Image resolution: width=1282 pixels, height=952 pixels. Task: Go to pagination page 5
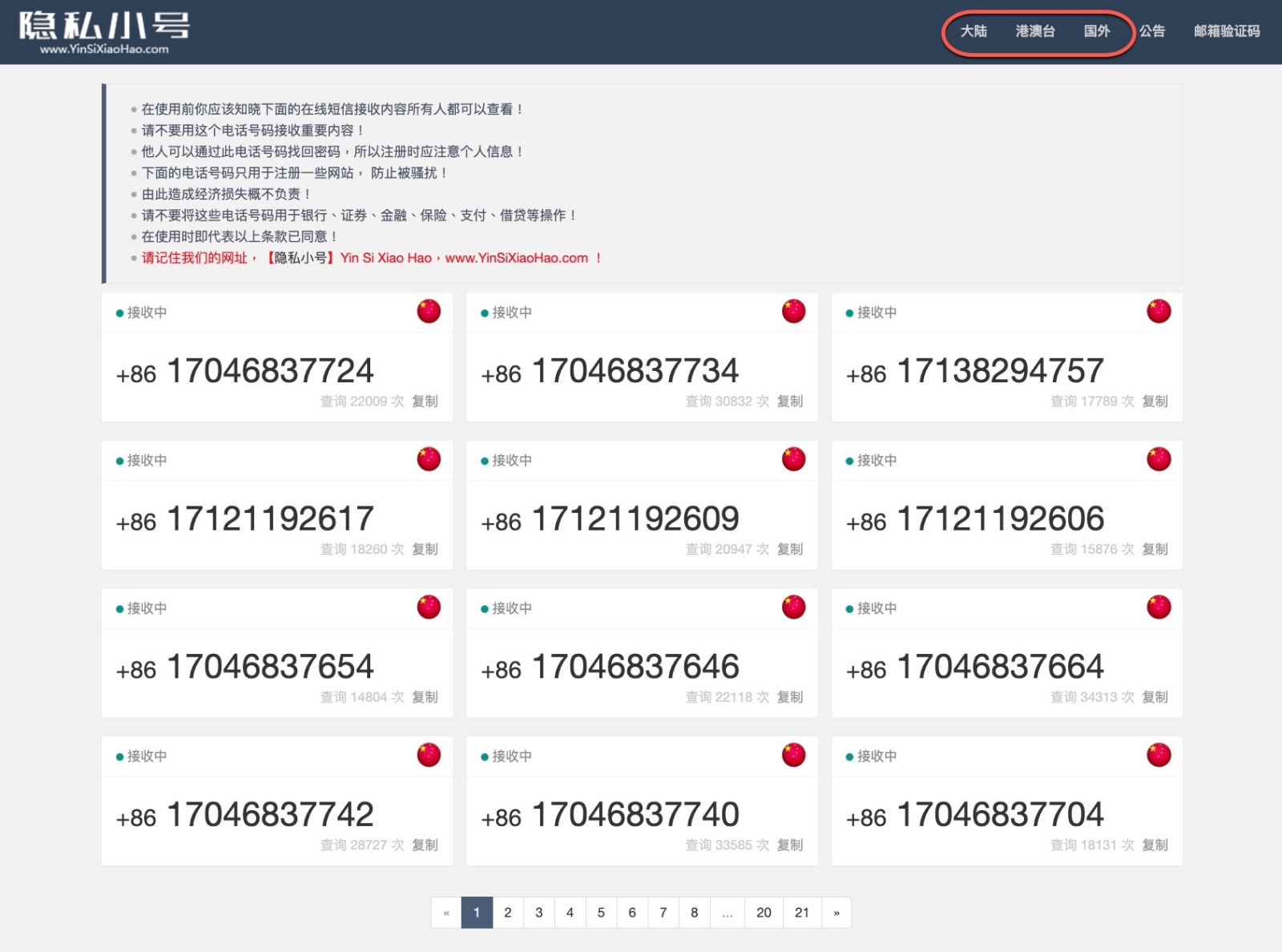point(601,913)
